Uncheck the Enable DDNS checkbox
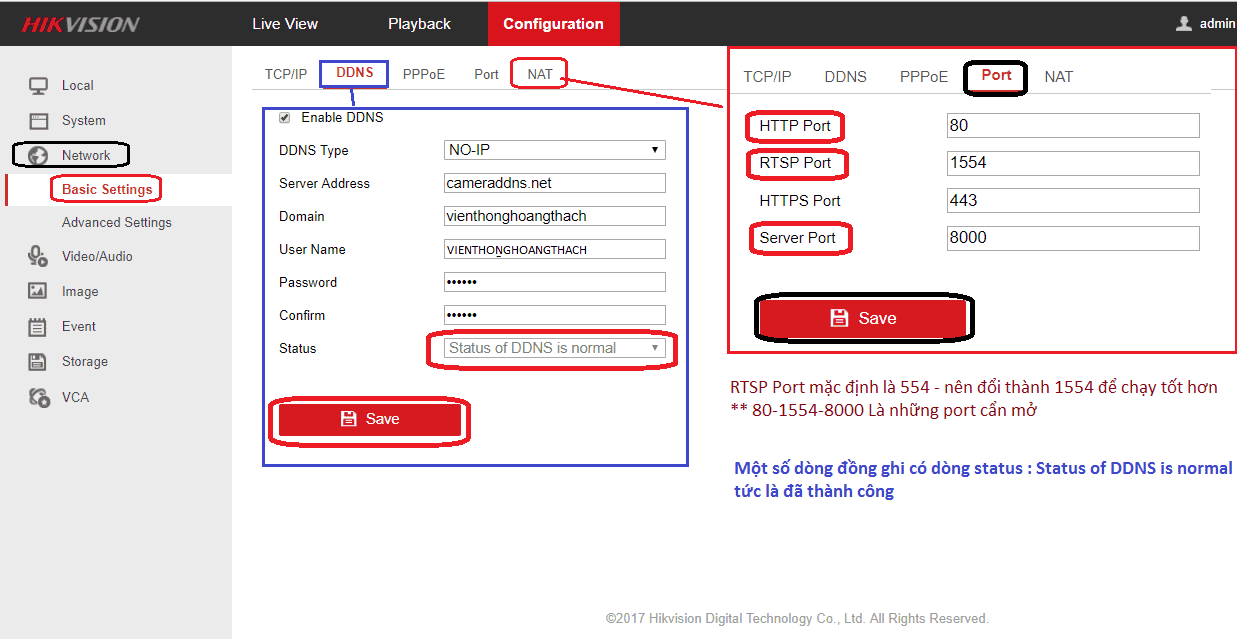The height and width of the screenshot is (639, 1237). (x=285, y=118)
